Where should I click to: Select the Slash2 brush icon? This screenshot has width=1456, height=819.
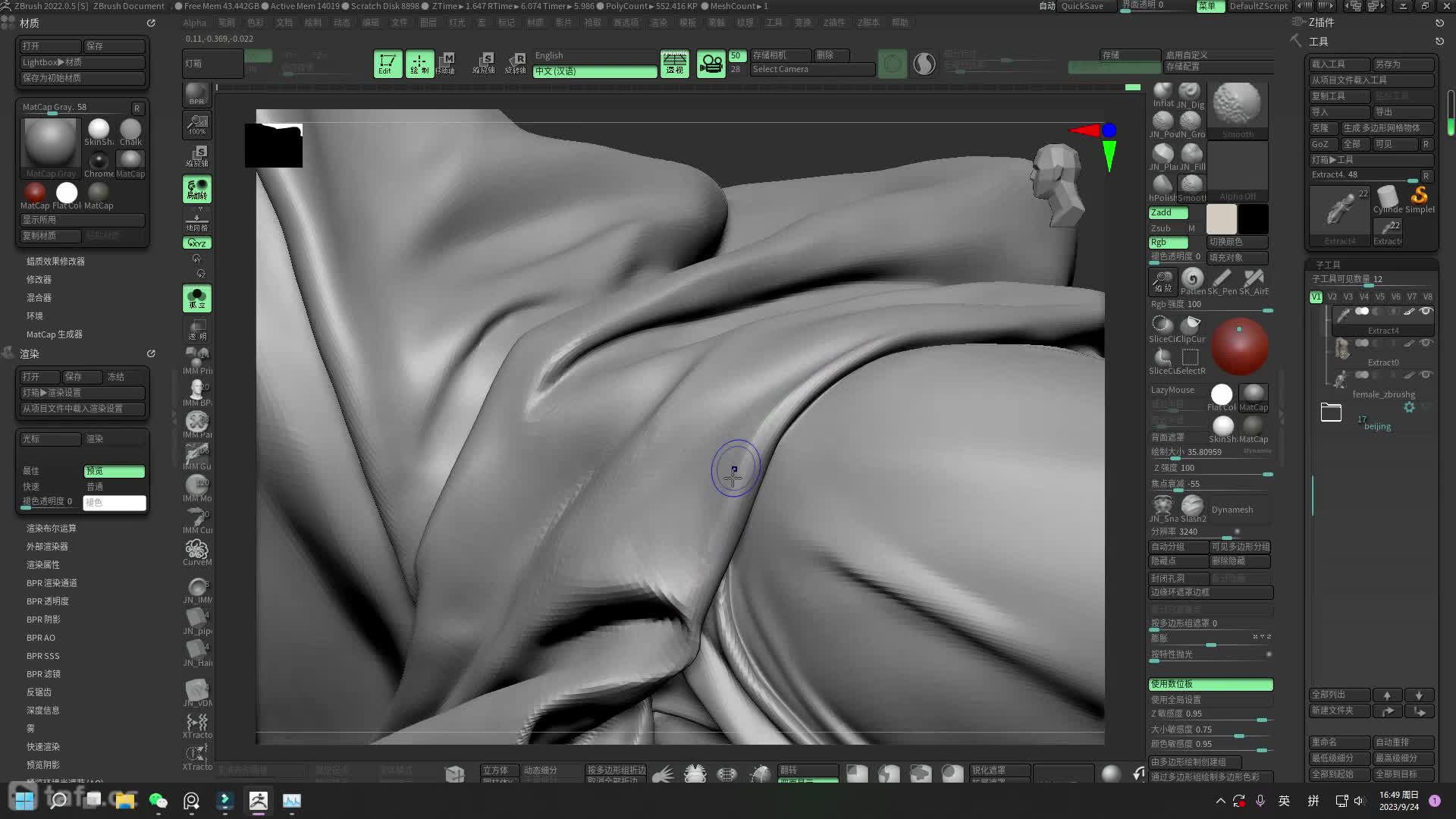tap(1192, 508)
